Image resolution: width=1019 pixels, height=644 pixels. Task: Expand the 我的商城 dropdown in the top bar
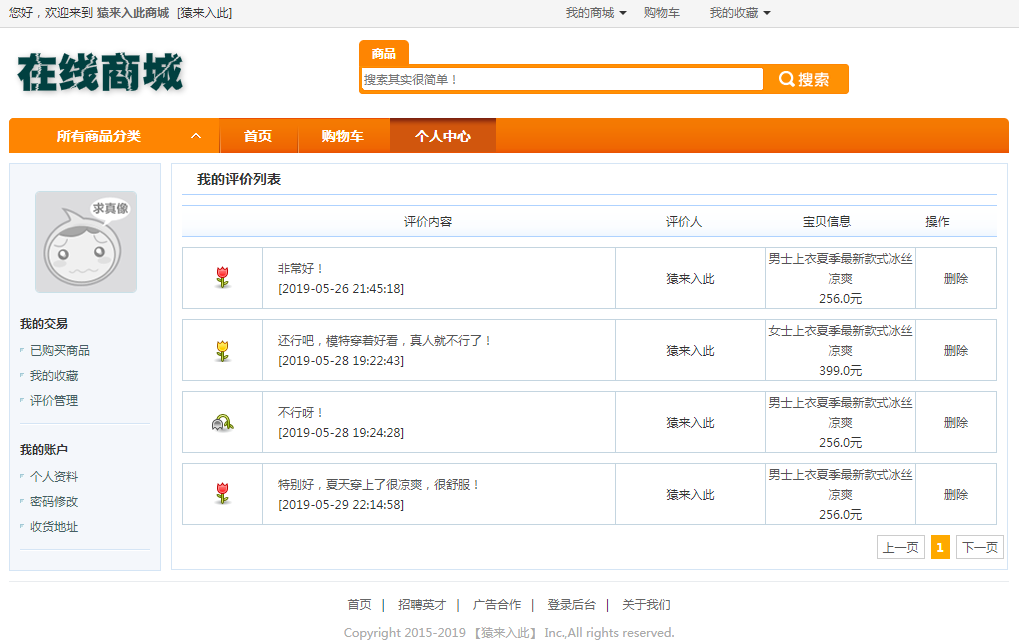click(x=595, y=13)
